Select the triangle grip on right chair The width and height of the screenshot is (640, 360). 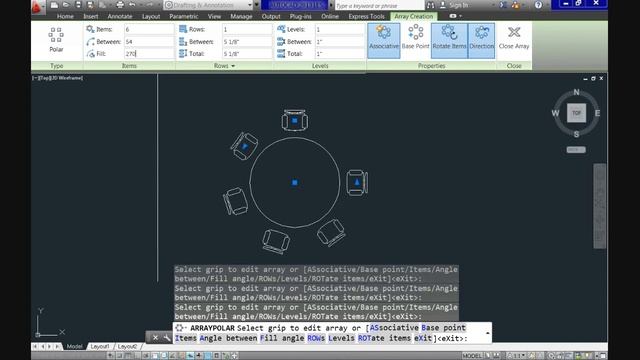pyautogui.click(x=357, y=182)
